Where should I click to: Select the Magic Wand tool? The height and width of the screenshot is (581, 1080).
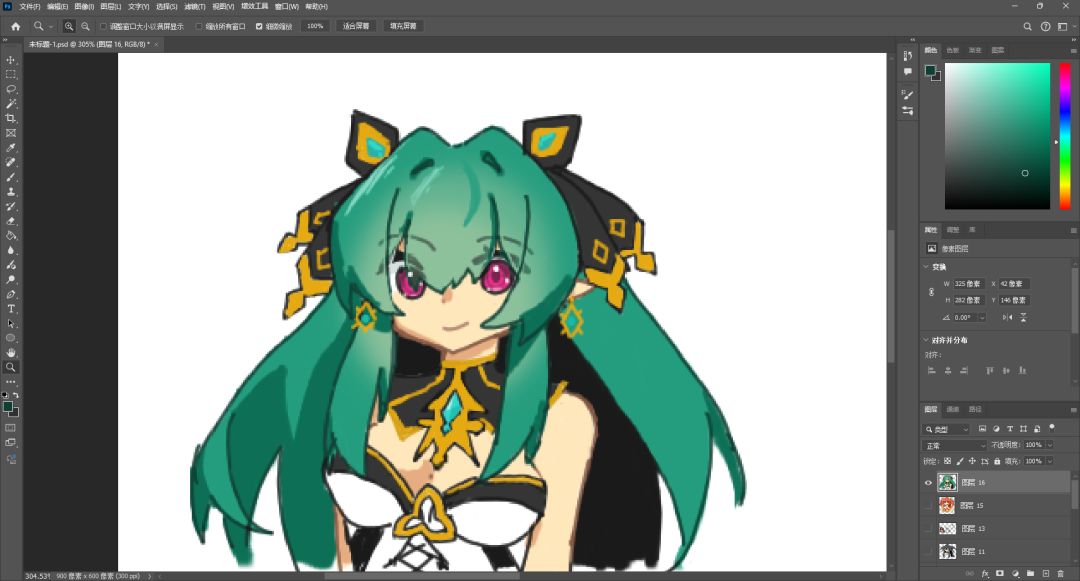click(x=10, y=104)
